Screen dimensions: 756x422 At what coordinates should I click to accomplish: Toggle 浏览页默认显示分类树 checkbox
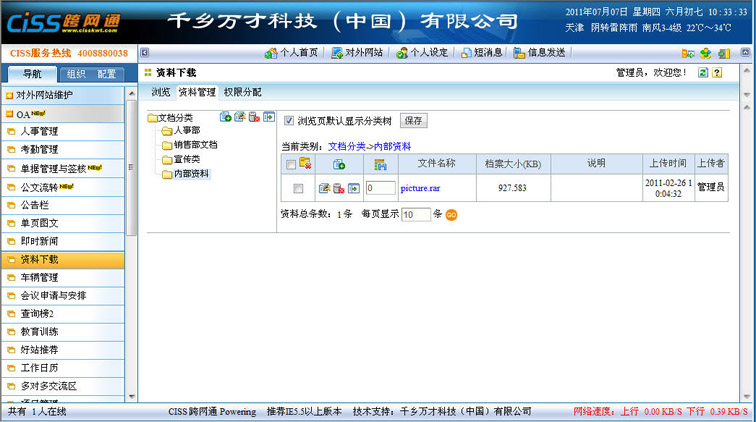coord(289,121)
